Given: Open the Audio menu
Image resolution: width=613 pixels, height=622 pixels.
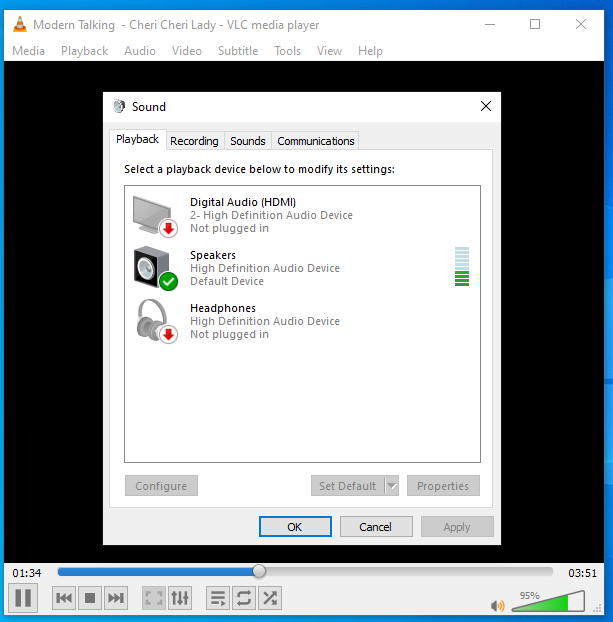Looking at the screenshot, I should pyautogui.click(x=140, y=51).
